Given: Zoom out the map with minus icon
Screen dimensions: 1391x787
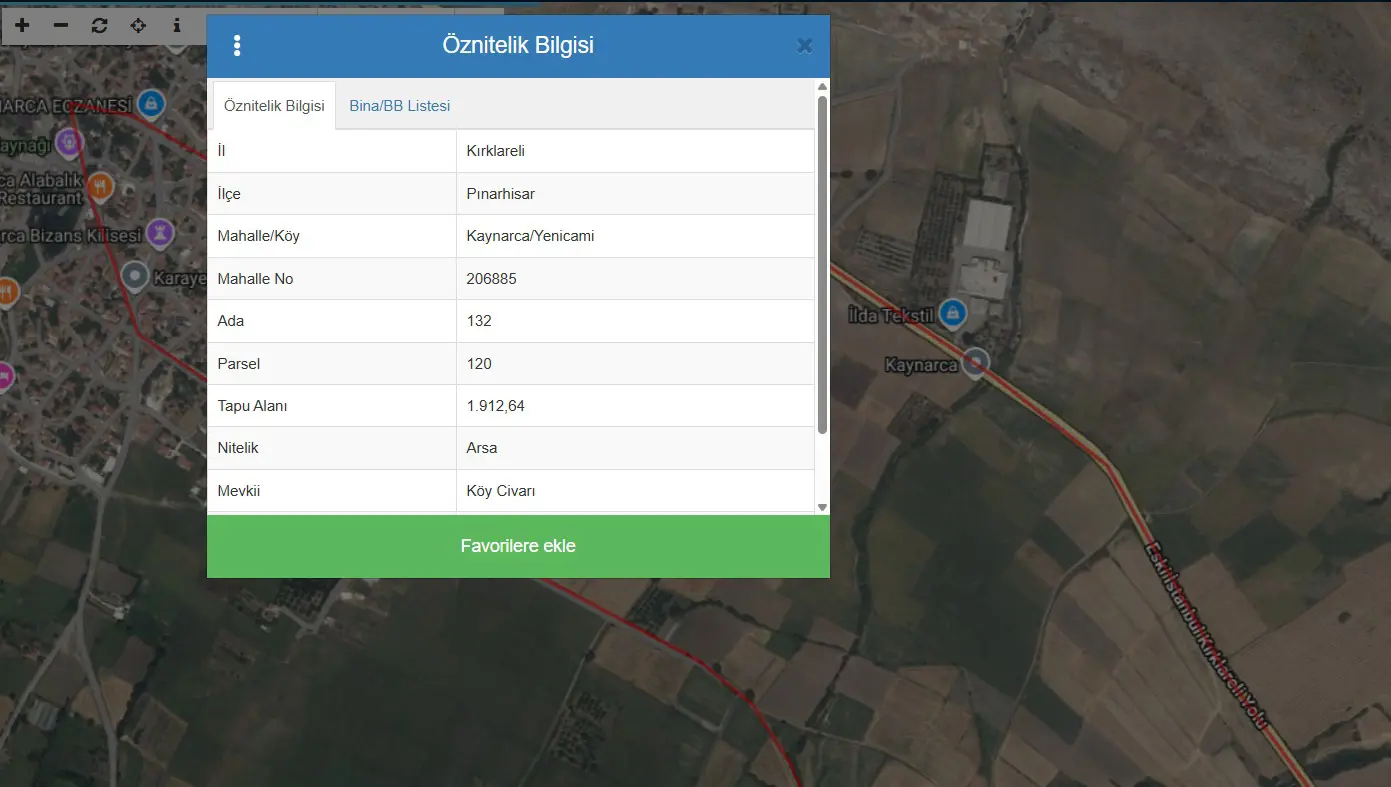Looking at the screenshot, I should pos(61,25).
